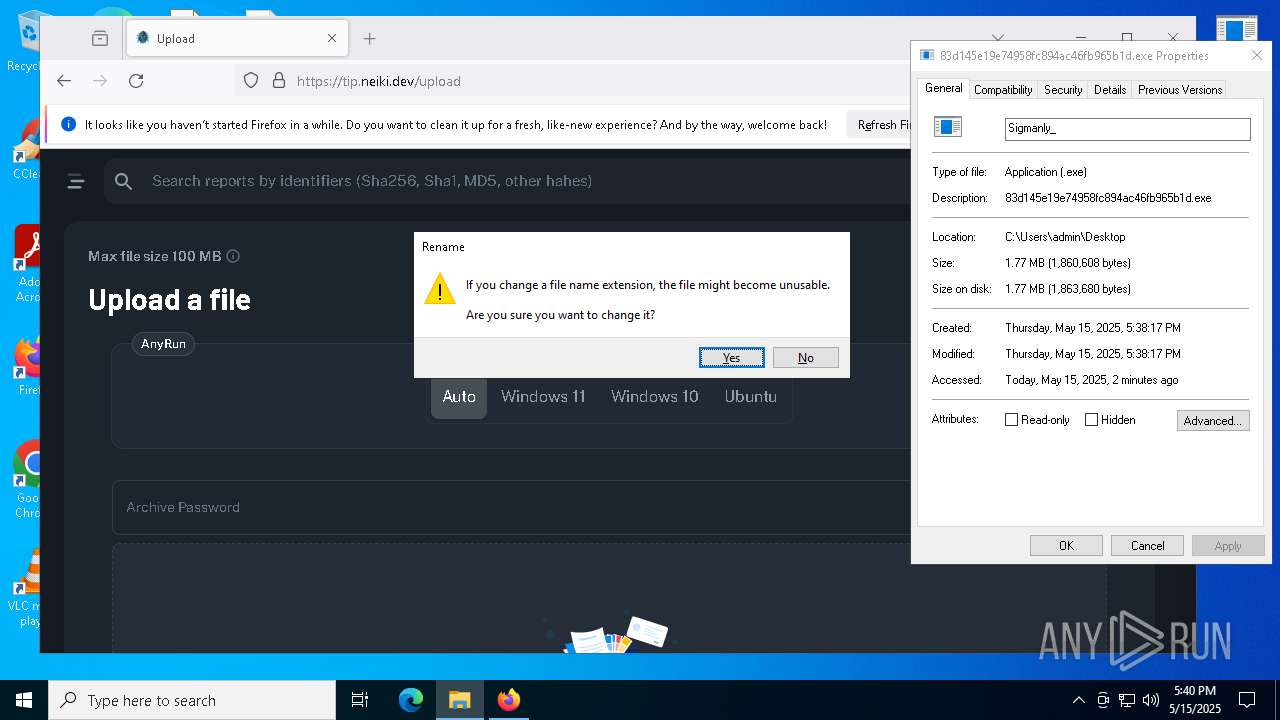The image size is (1280, 720).
Task: Click the file upload illustration in drop zone
Action: click(608, 632)
